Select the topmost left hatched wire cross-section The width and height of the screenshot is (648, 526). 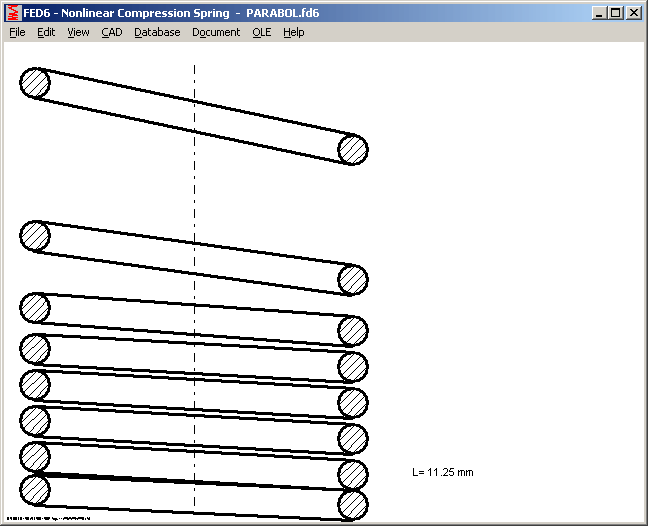(35, 82)
